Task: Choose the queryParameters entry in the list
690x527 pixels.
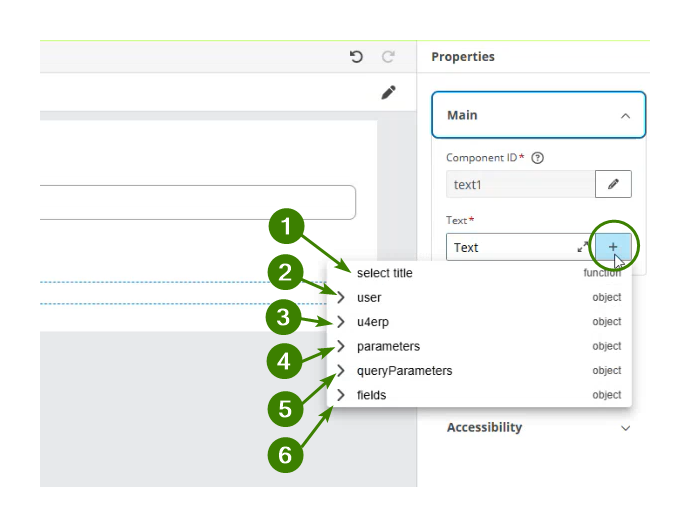Action: tap(479, 371)
